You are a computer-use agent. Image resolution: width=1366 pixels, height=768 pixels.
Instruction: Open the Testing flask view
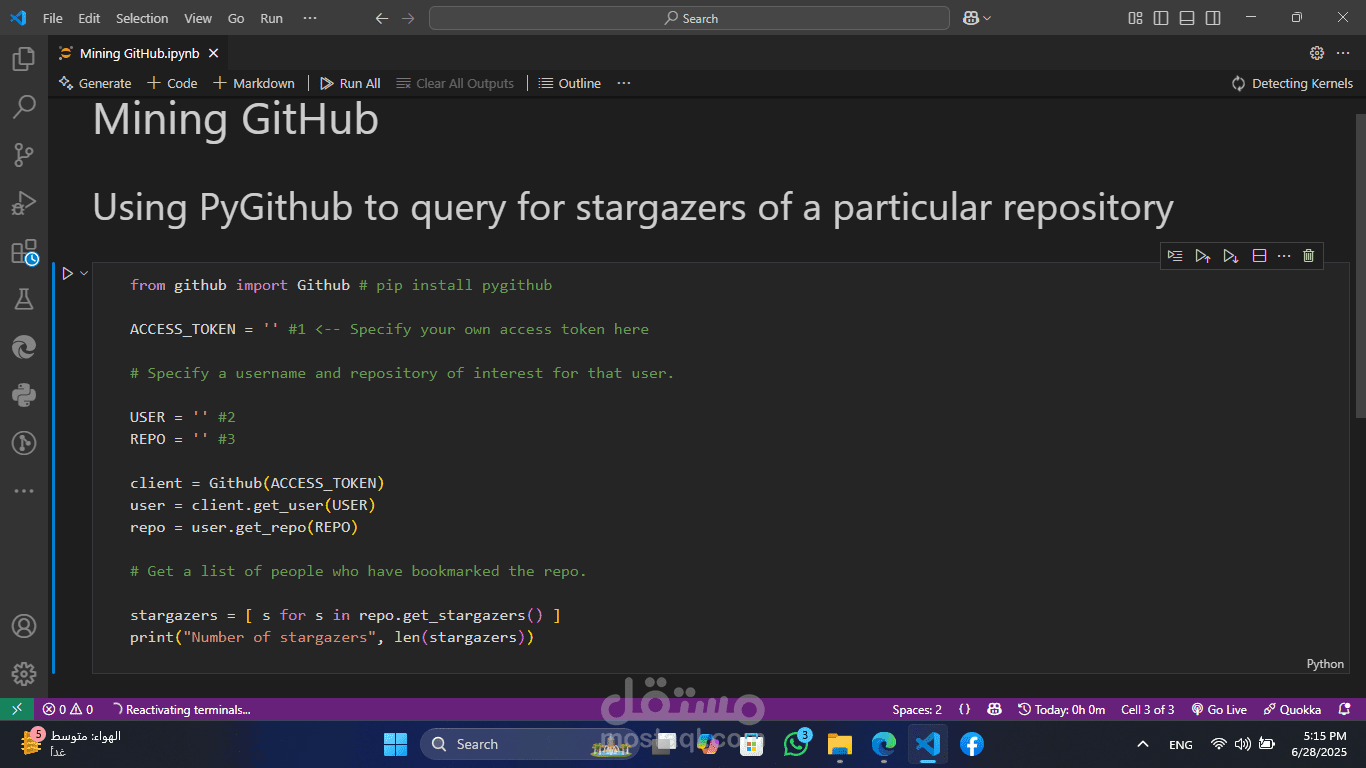pyautogui.click(x=24, y=299)
